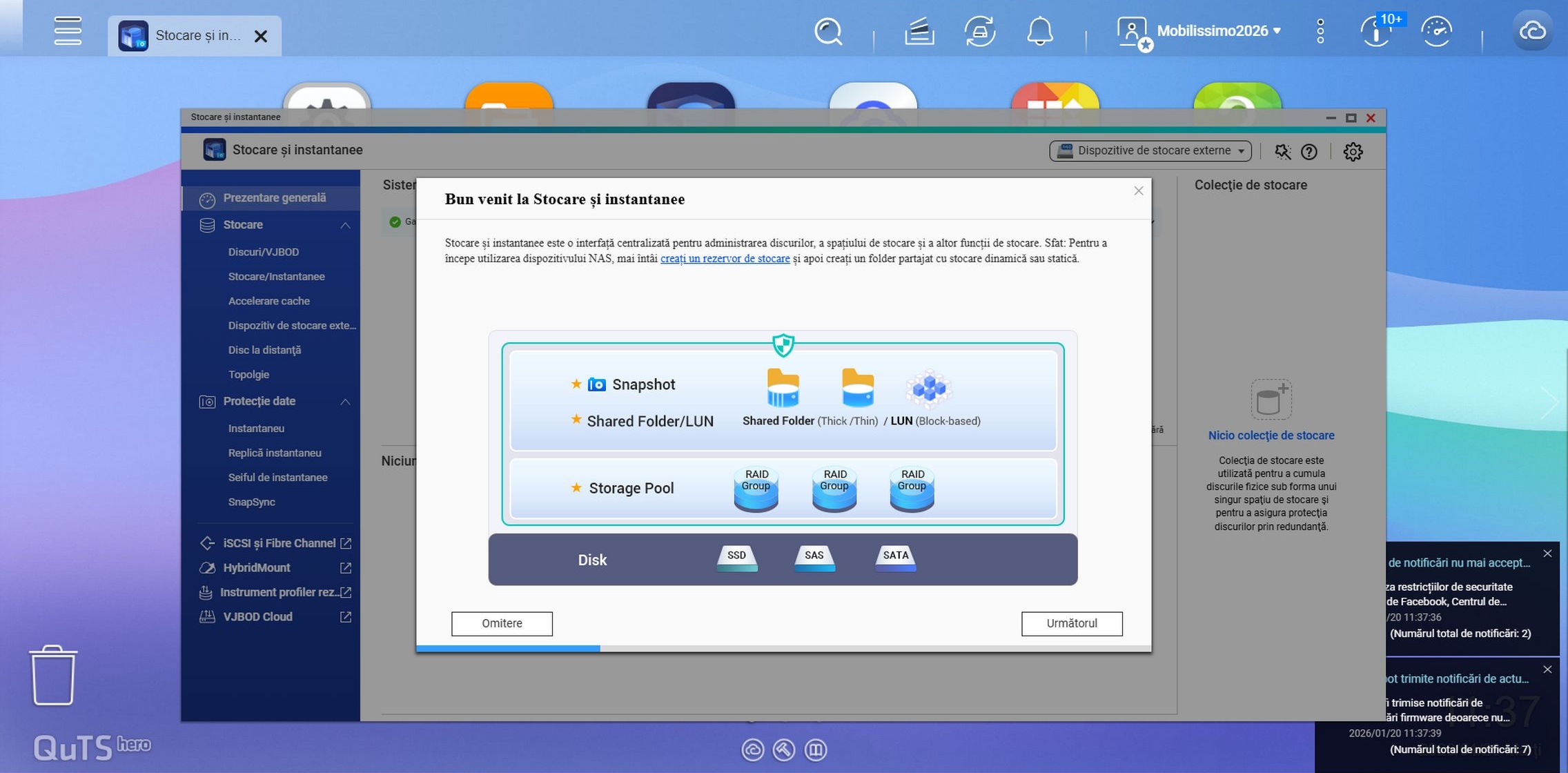Viewport: 1568px width, 773px height.
Task: Collapse the Stocare sidebar section
Action: pos(345,225)
